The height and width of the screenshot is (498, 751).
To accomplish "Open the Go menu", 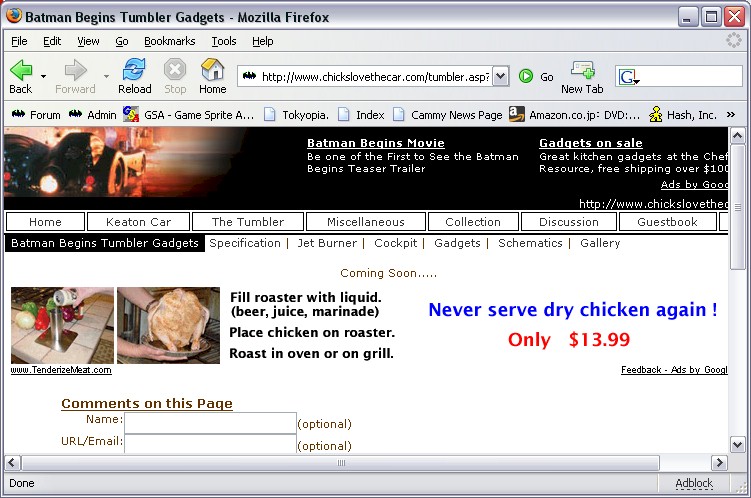I will 122,41.
